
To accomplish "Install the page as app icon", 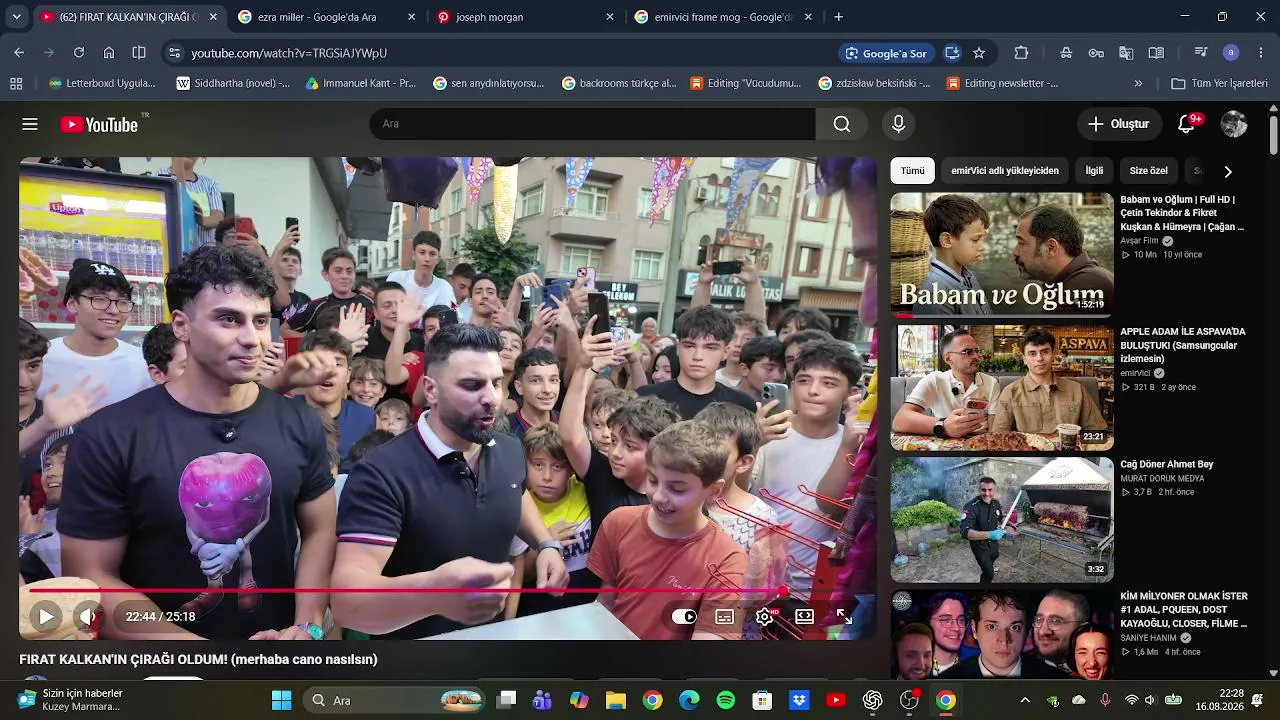I will point(952,53).
